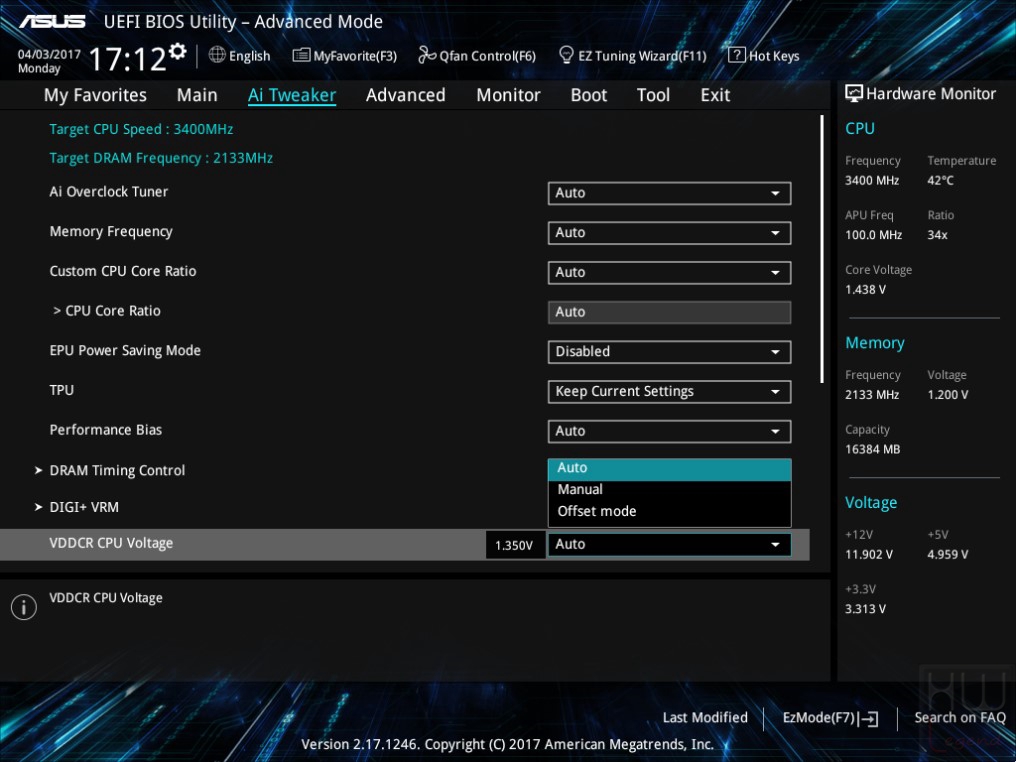The width and height of the screenshot is (1016, 762).
Task: Click the EzMode exit arrow icon
Action: pyautogui.click(x=868, y=718)
